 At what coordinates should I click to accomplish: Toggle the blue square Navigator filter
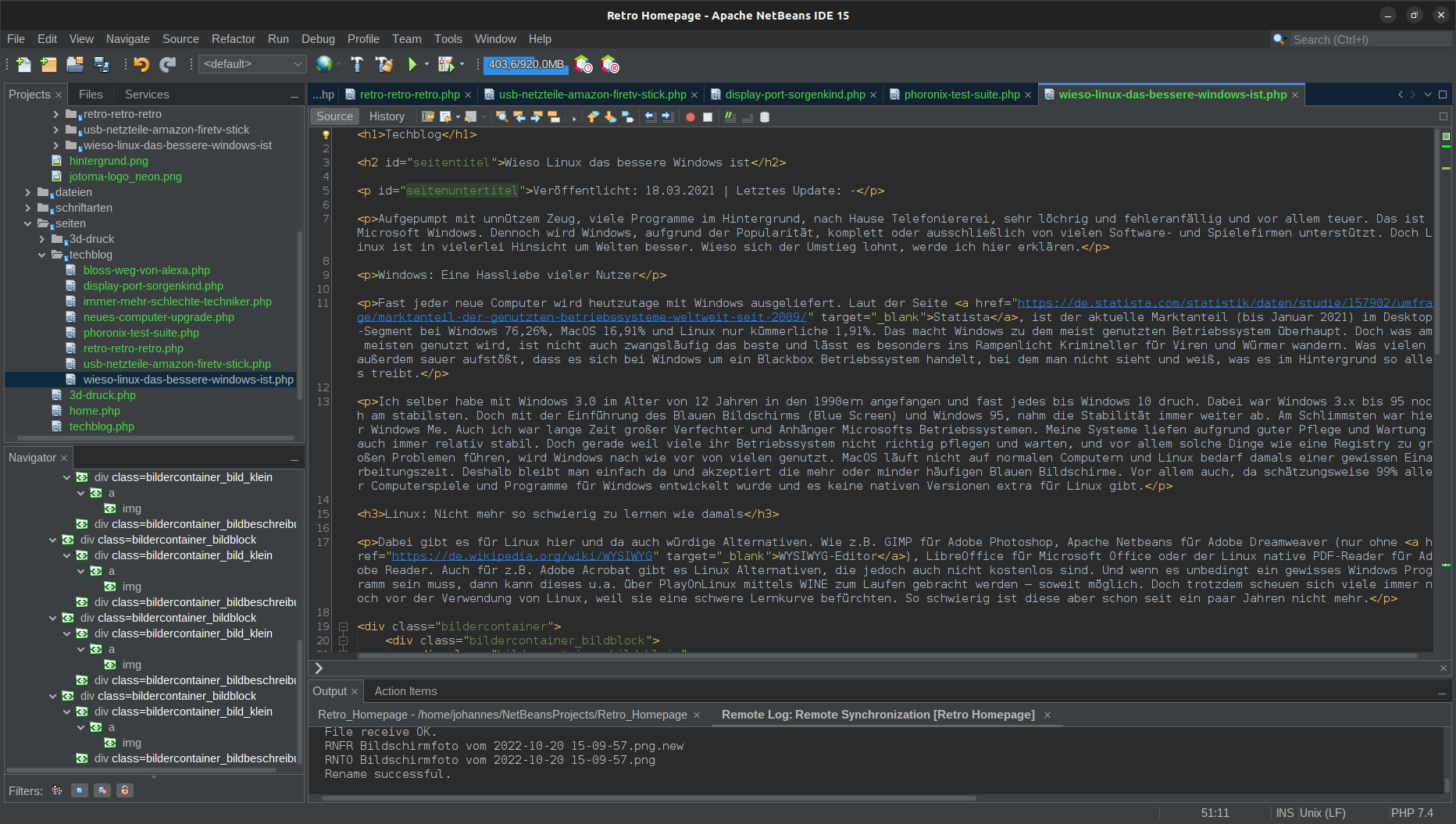pyautogui.click(x=80, y=790)
